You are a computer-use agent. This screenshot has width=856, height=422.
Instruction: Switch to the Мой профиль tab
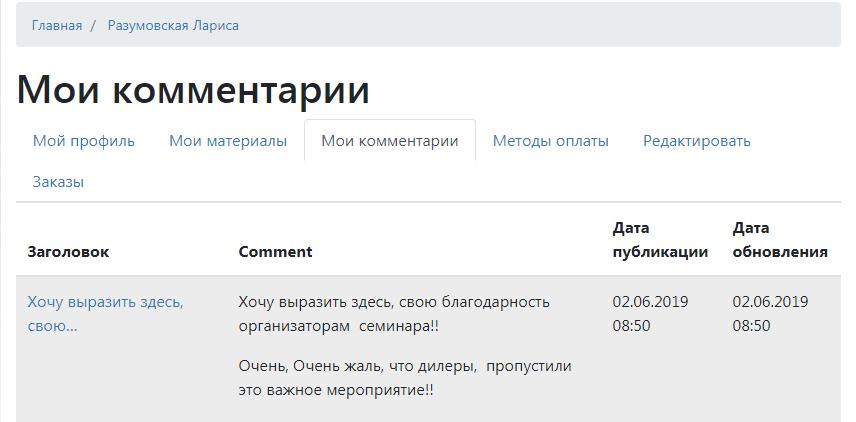pos(84,141)
